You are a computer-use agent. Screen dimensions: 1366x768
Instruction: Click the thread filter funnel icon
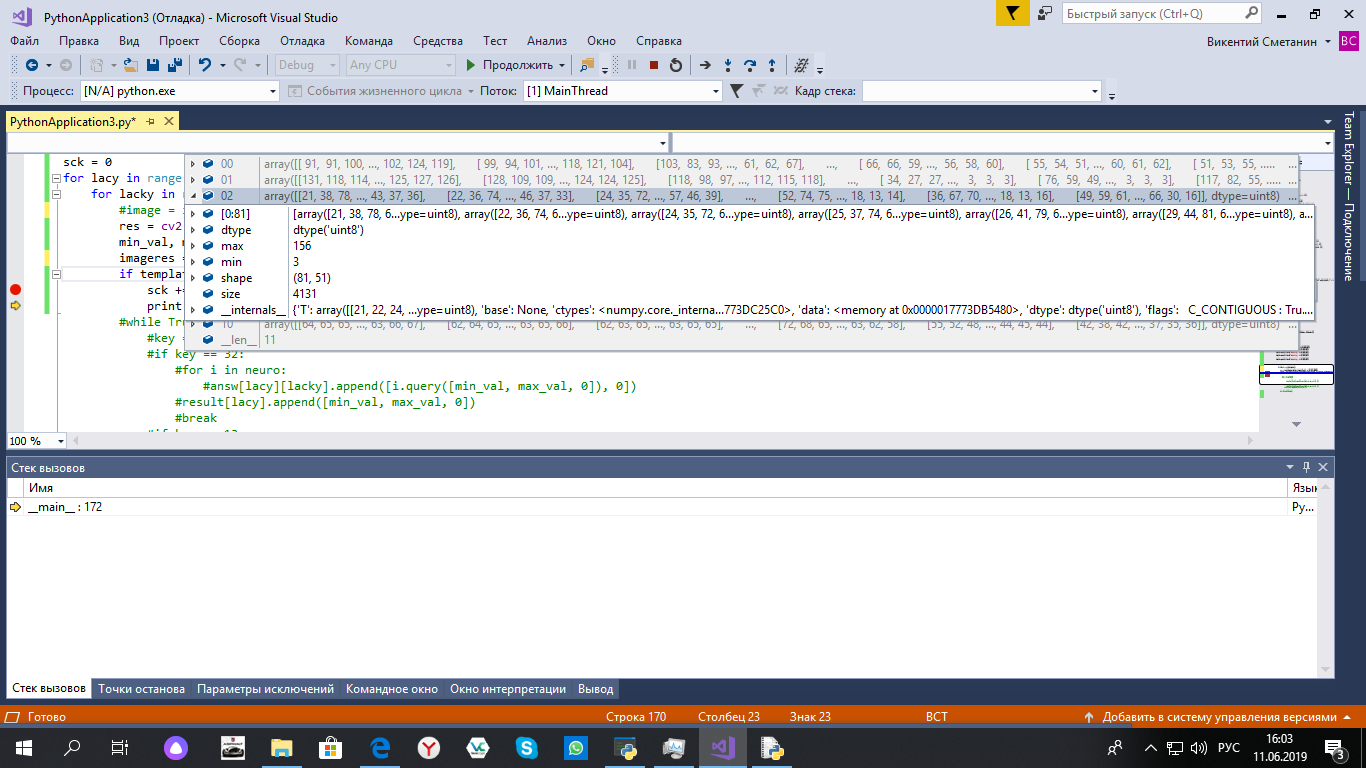tap(736, 91)
